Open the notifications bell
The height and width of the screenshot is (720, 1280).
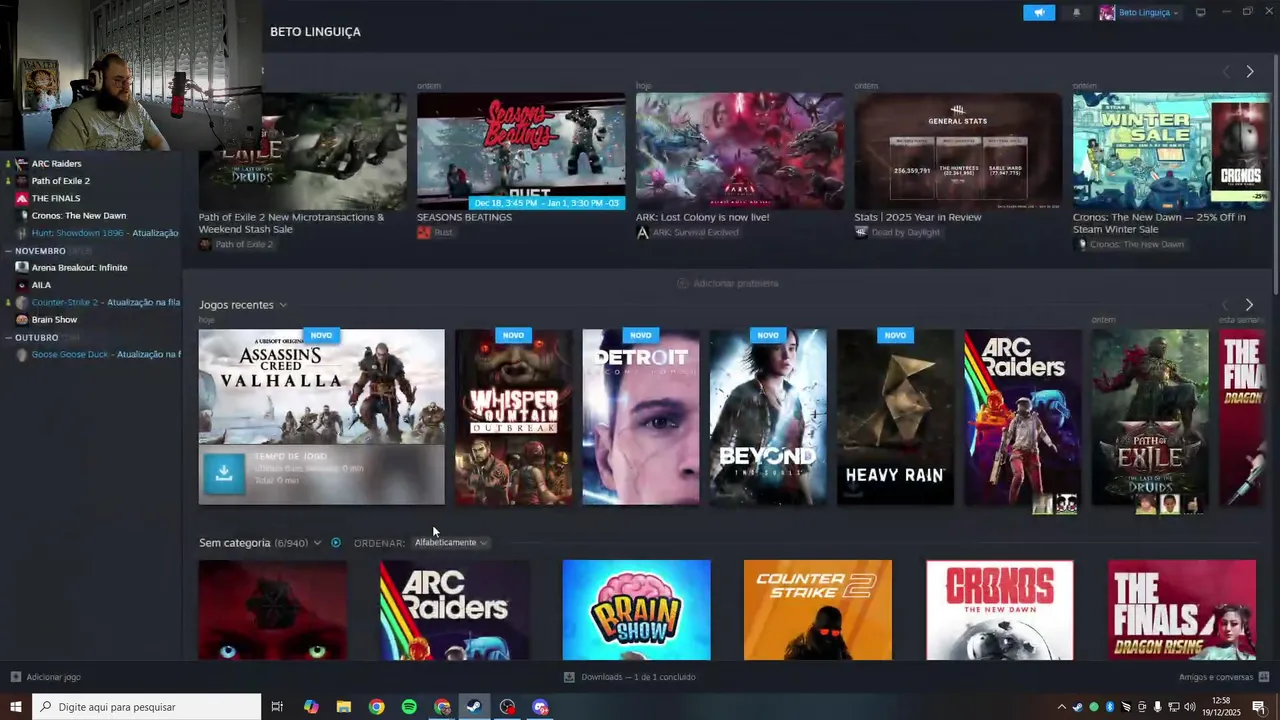1076,13
